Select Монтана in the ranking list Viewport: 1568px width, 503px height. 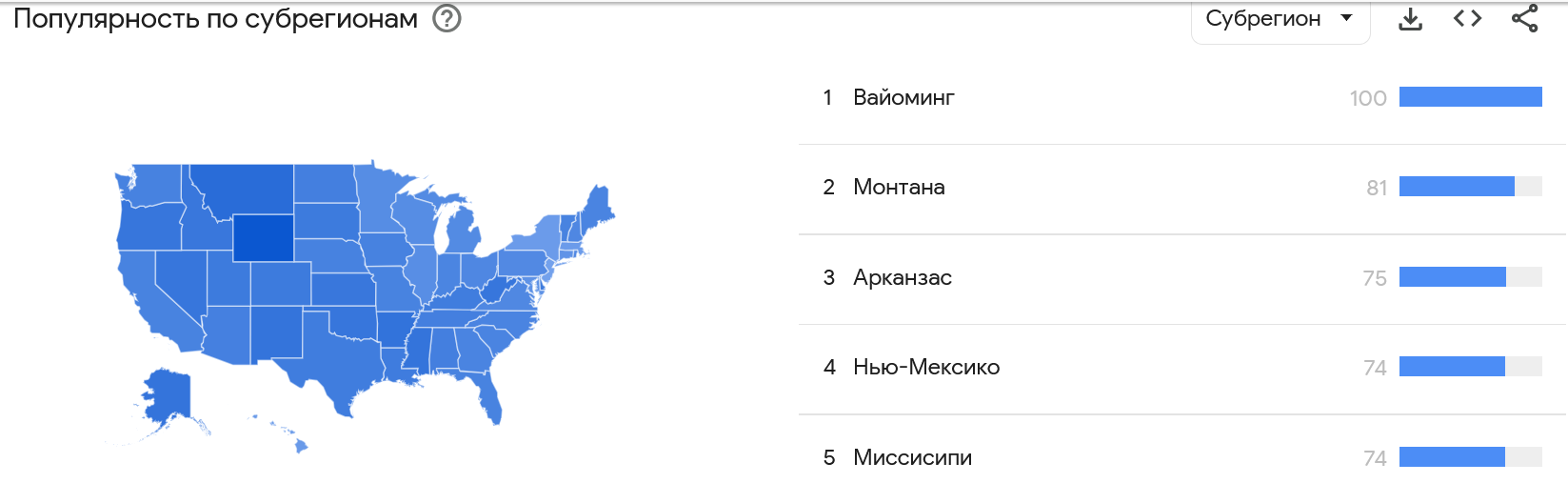click(x=899, y=188)
